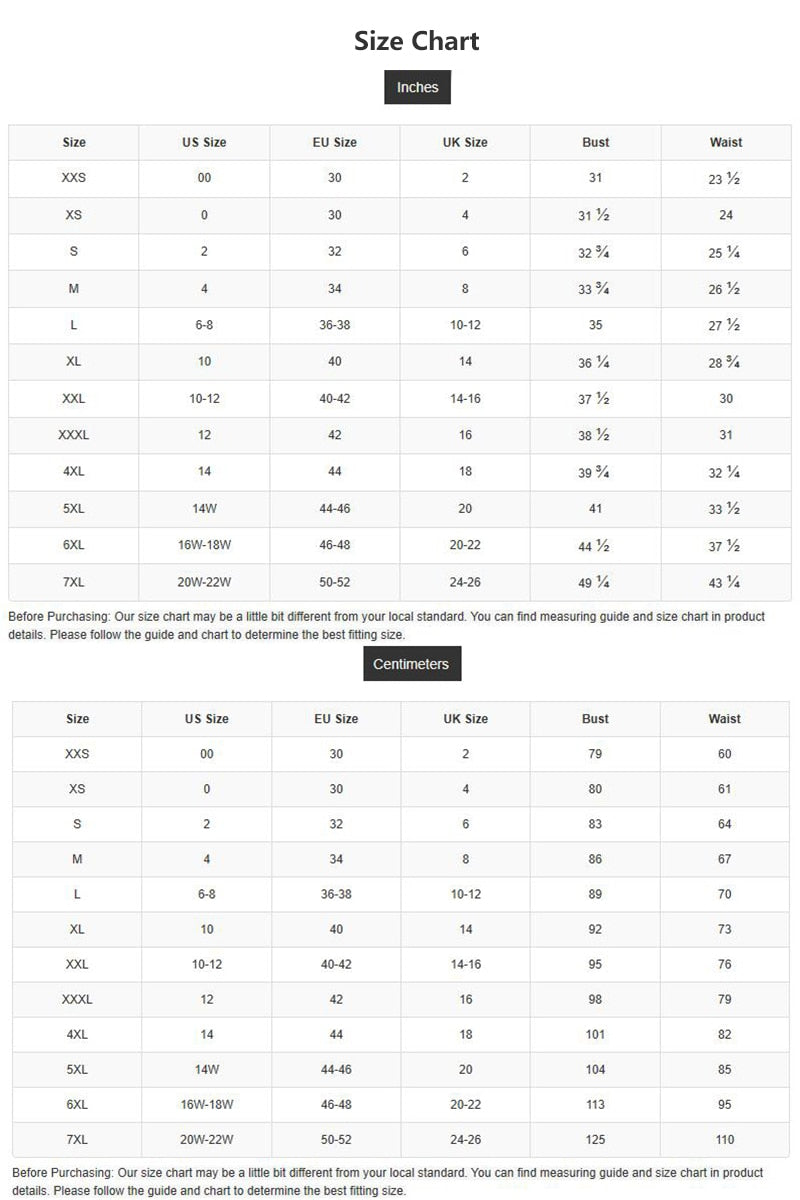Select the 5XL size cell in the inches table
The image size is (800, 1200).
(x=73, y=509)
